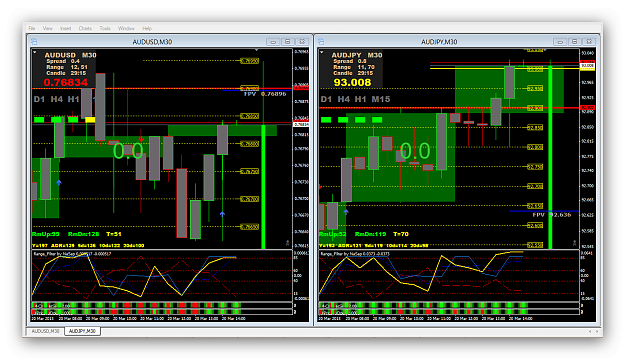The height and width of the screenshot is (360, 625).
Task: Click the AUDUSD chart window system icon
Action: tap(34, 41)
